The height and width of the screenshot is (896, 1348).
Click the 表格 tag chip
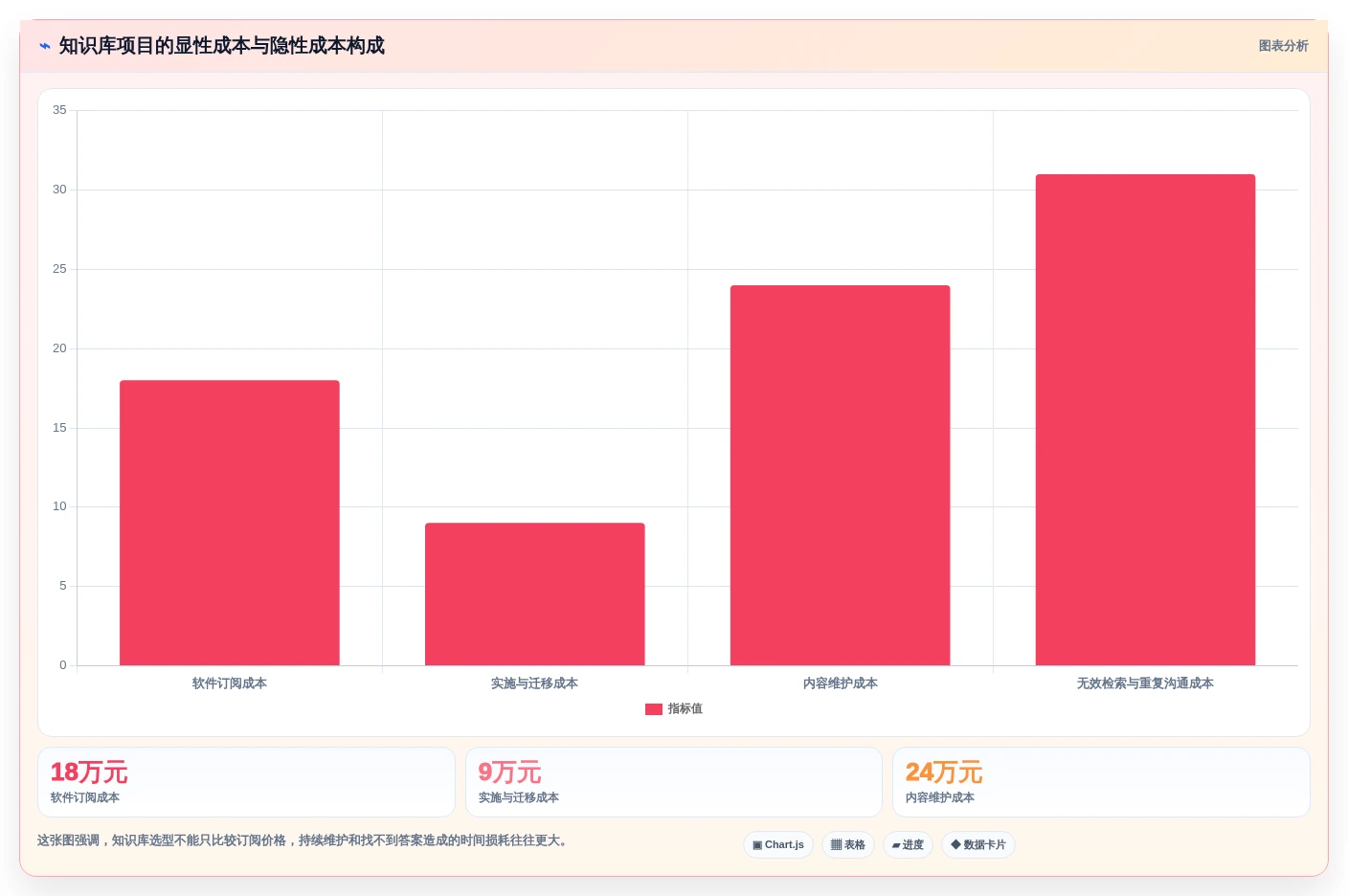[848, 845]
